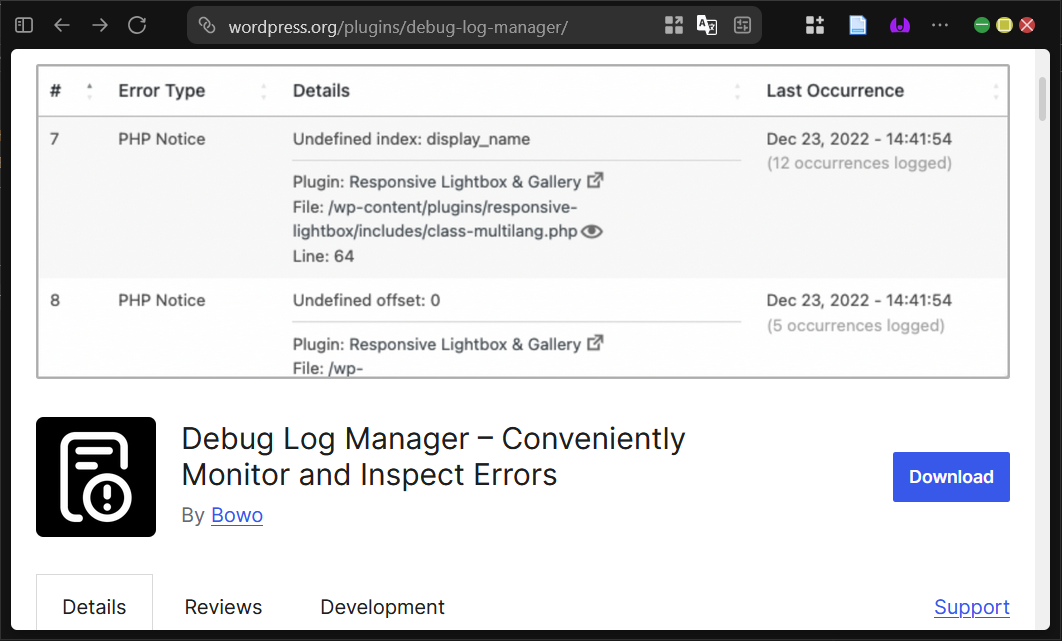Viewport: 1062px width, 641px height.
Task: Open external link icon in row 8
Action: coord(595,344)
